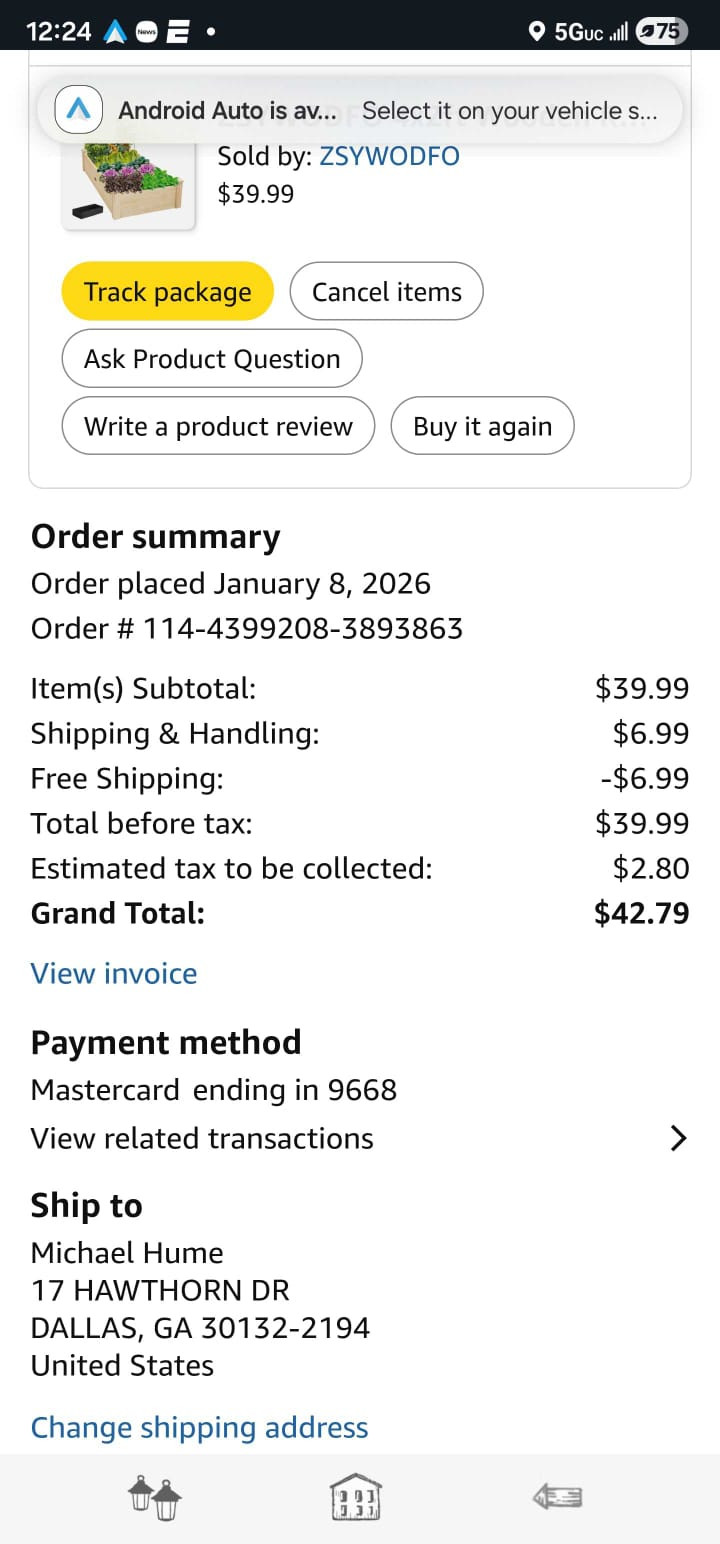
Task: Tap the house icon in bottom navigation
Action: (356, 1499)
